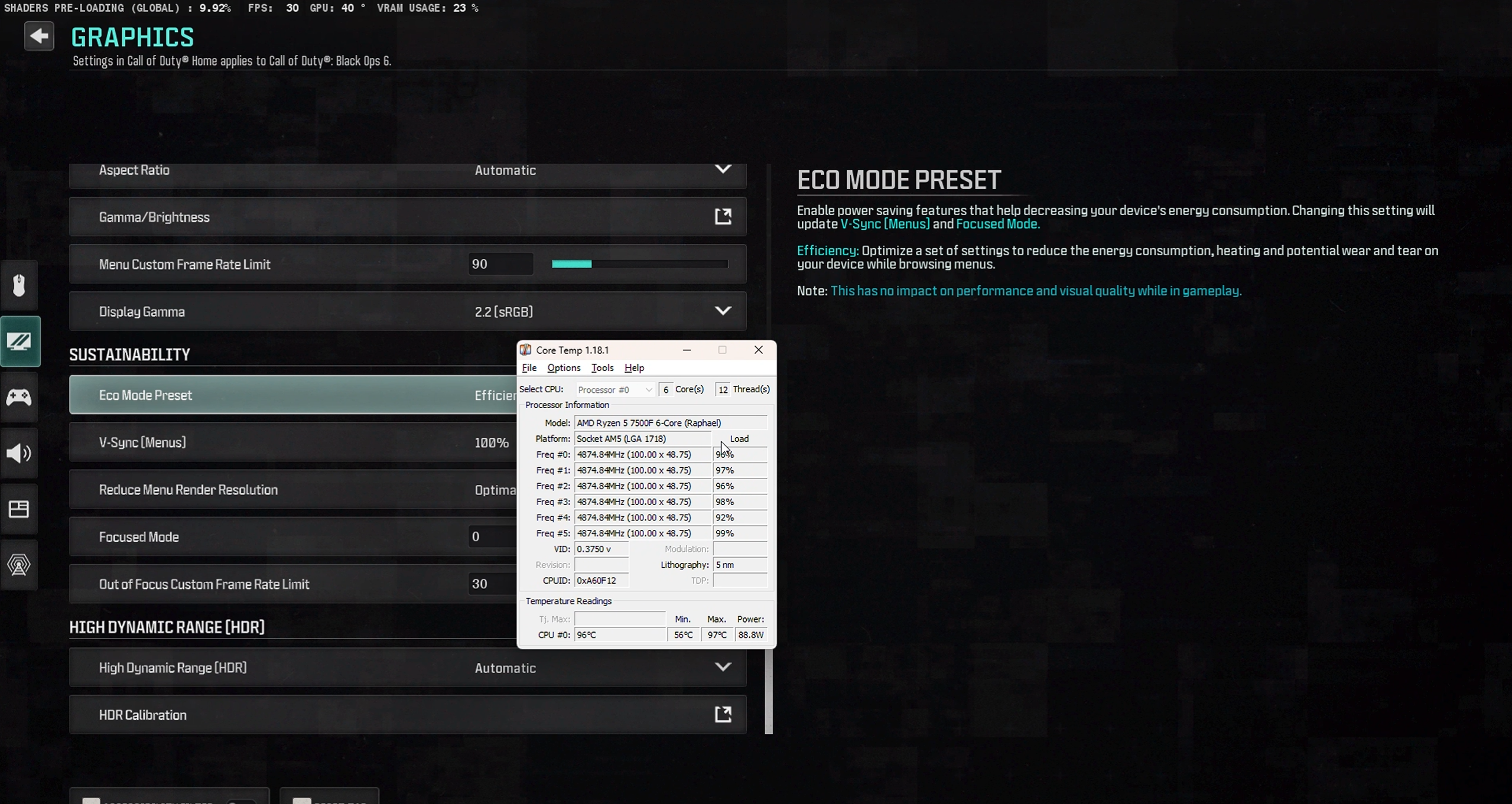
Task: Open Eco Mode Preset option row
Action: (x=292, y=395)
